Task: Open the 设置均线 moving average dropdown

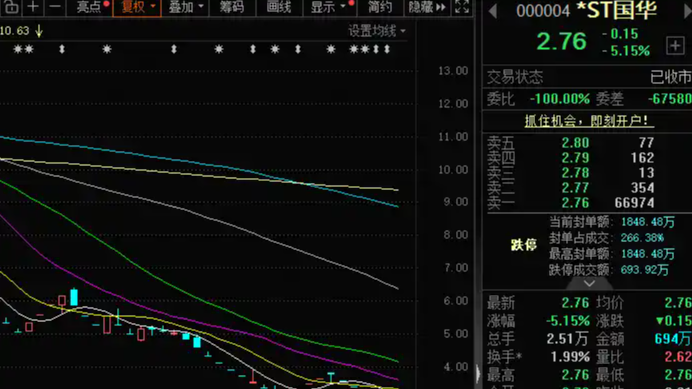Action: tap(376, 31)
